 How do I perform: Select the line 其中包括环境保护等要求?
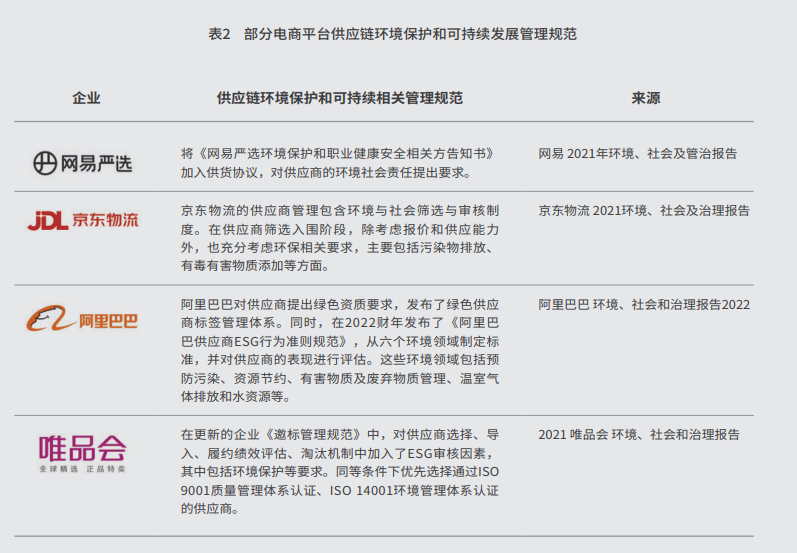[340, 471]
